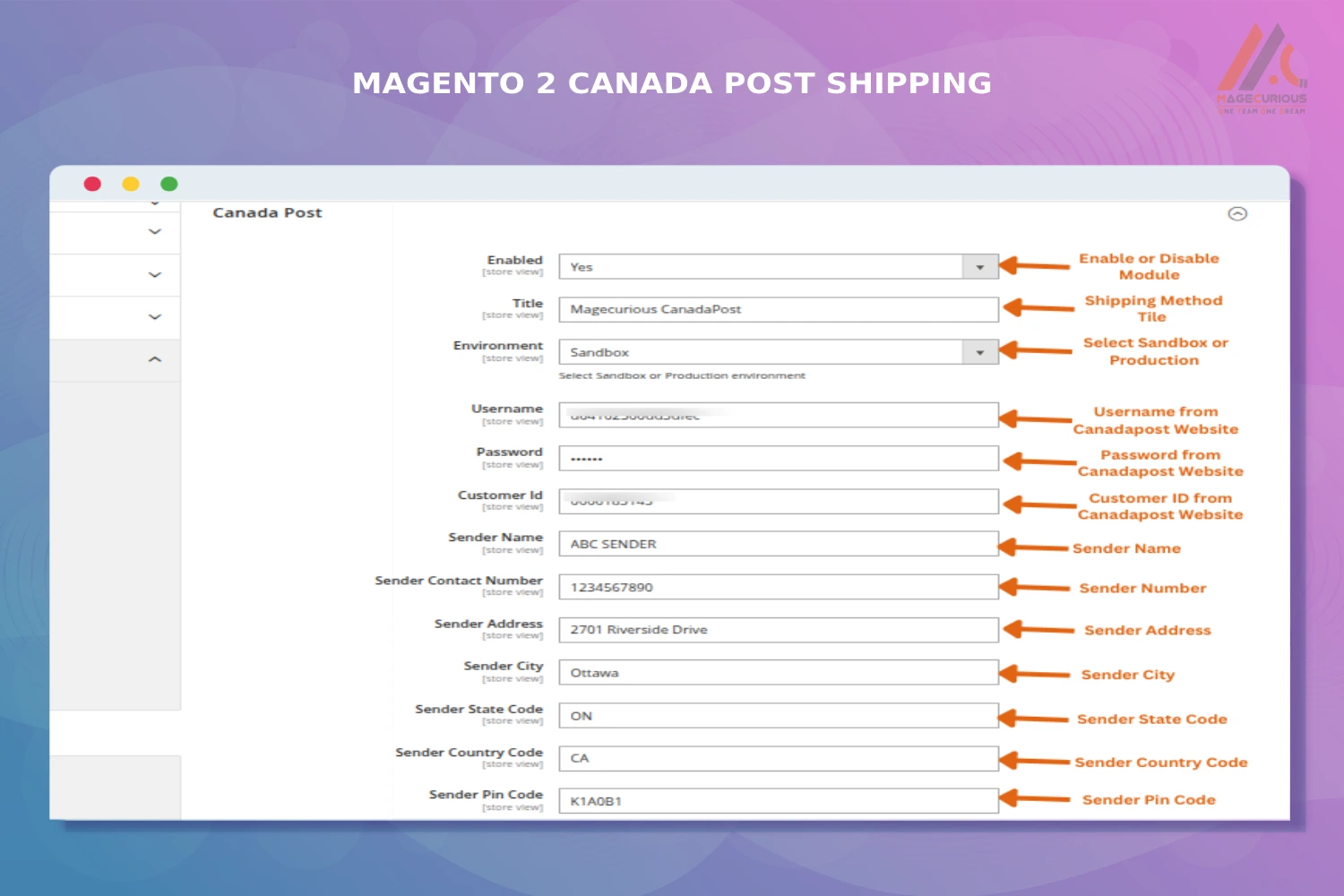
Task: Open the Environment dropdown showing Sandbox
Action: 979,353
